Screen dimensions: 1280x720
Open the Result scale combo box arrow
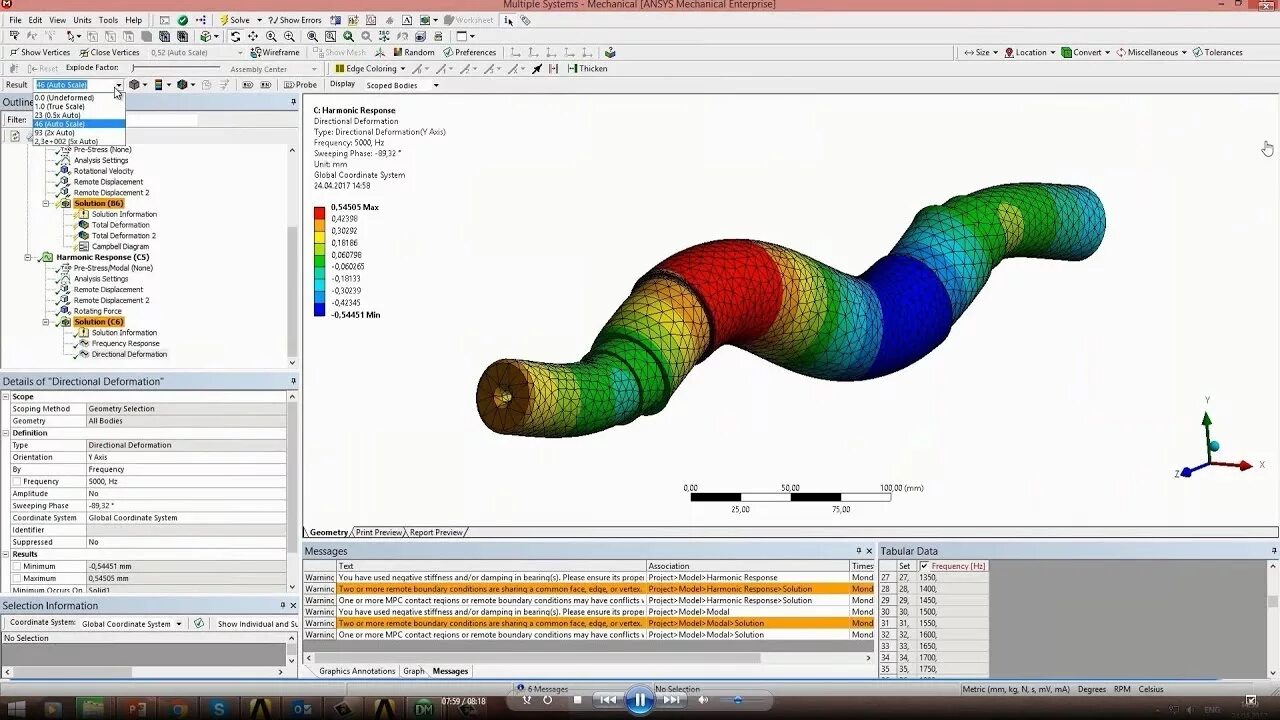(x=118, y=85)
